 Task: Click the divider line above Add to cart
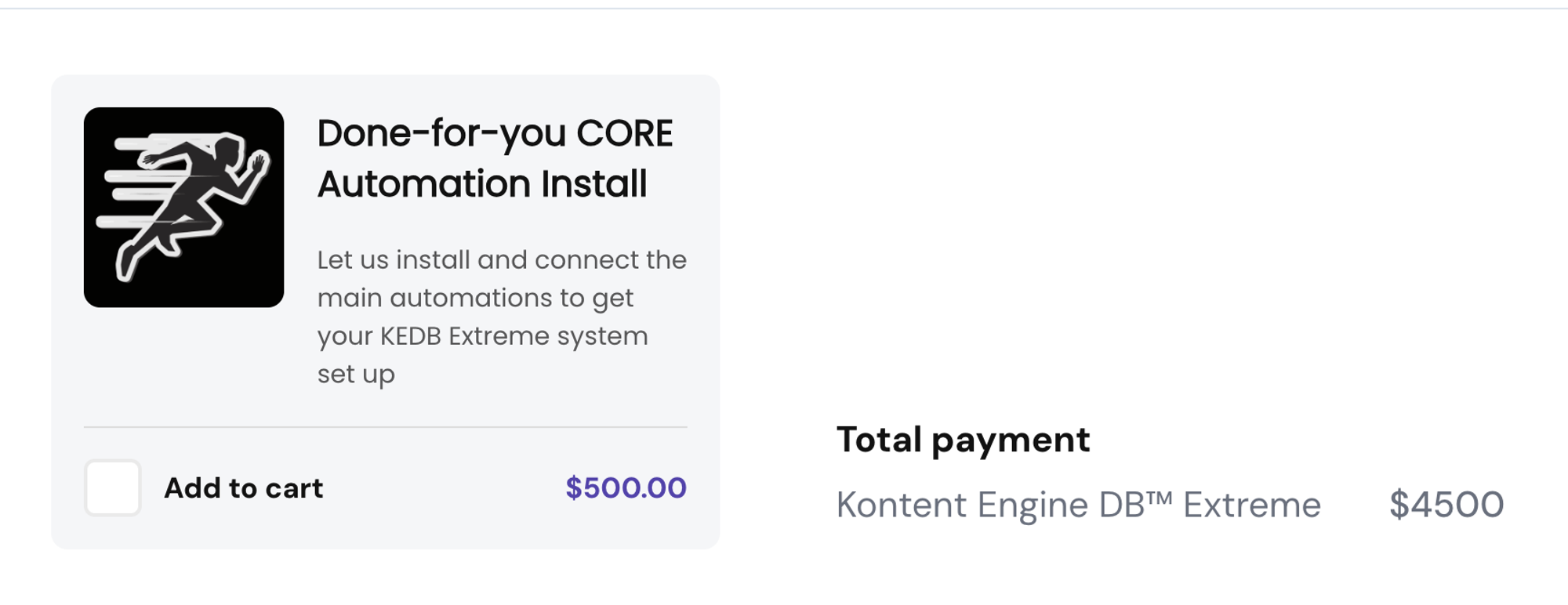click(x=385, y=427)
